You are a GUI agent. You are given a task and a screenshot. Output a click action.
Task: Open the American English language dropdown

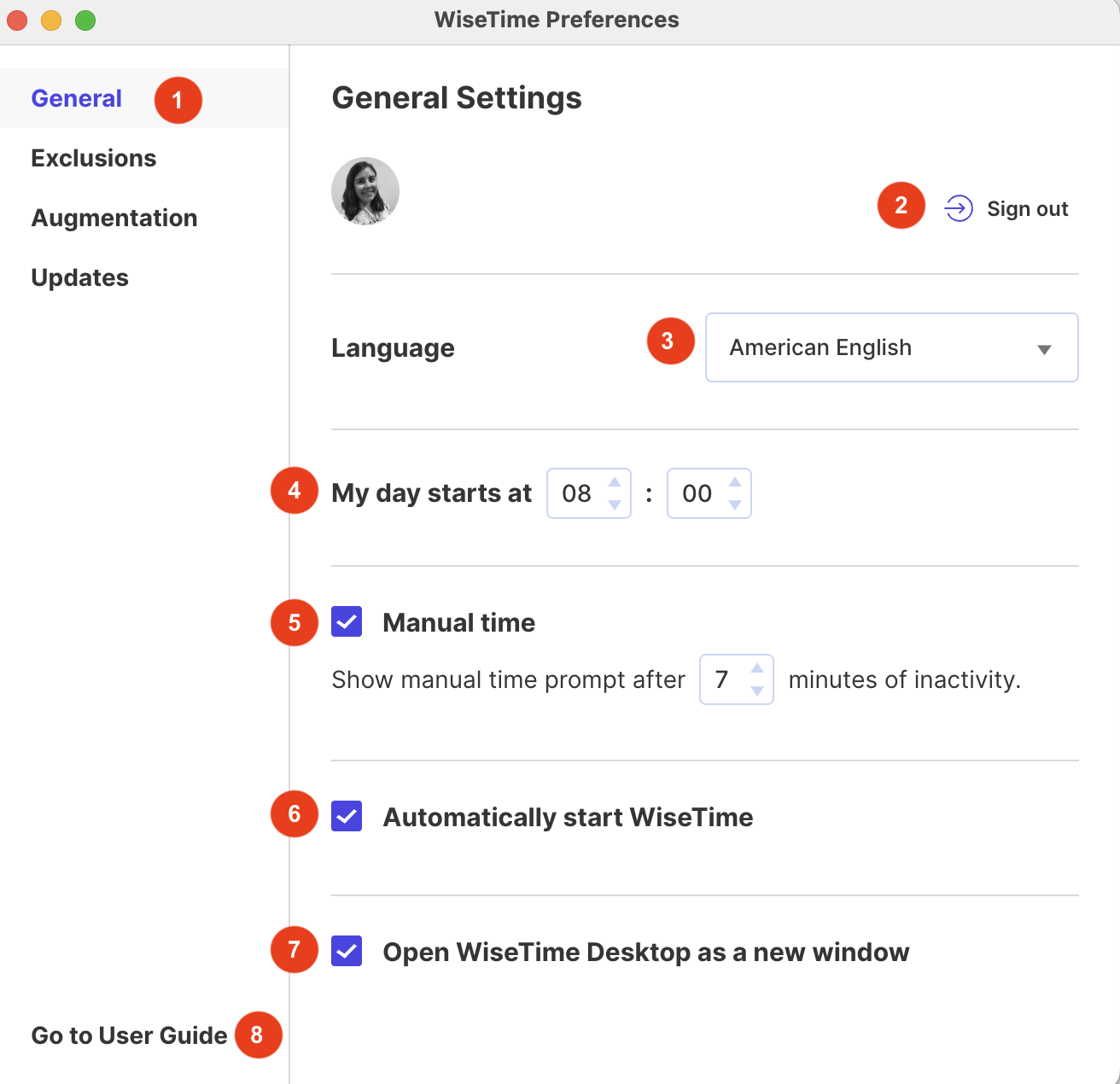tap(892, 347)
